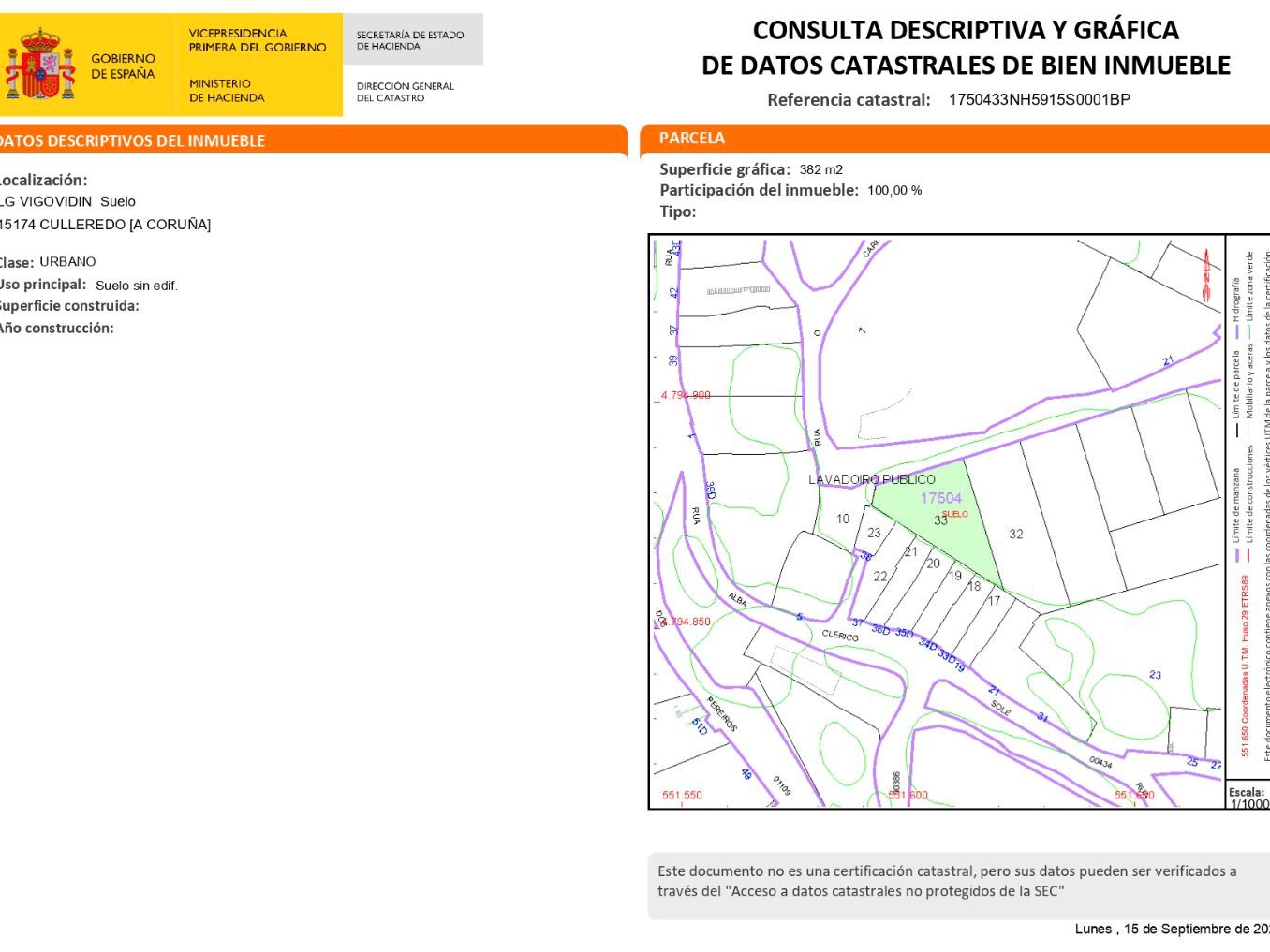This screenshot has width=1270, height=952.
Task: Select 15174 CULLEREDO [A CORUÑA] text
Action: tap(105, 225)
